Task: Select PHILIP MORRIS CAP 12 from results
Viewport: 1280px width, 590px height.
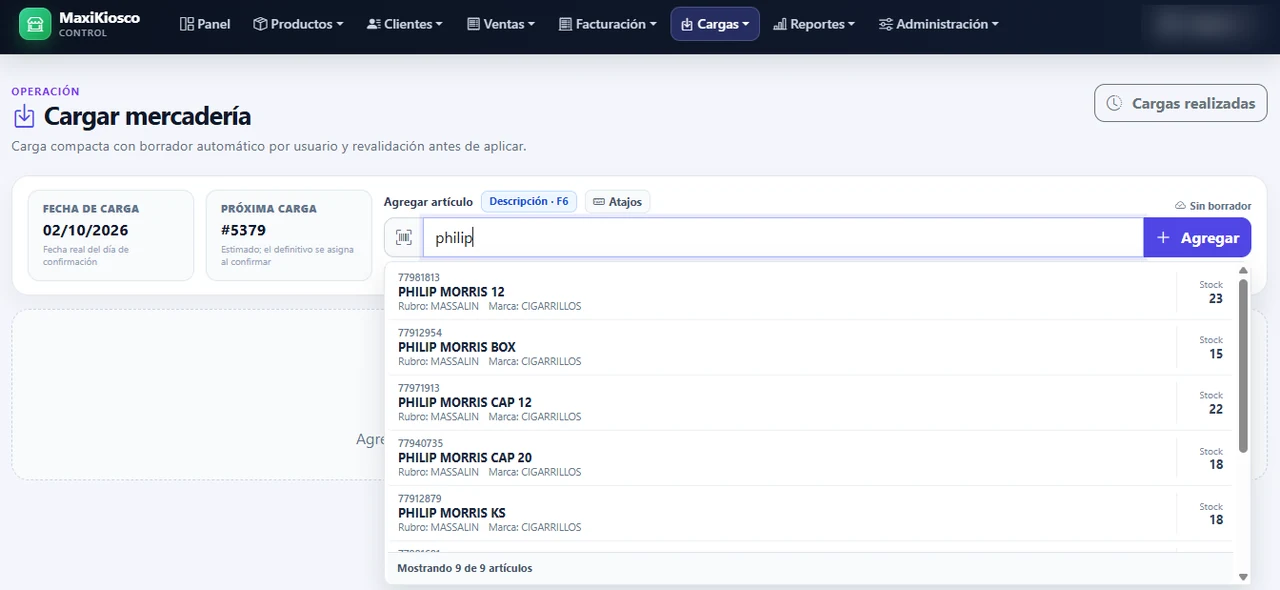Action: (810, 402)
